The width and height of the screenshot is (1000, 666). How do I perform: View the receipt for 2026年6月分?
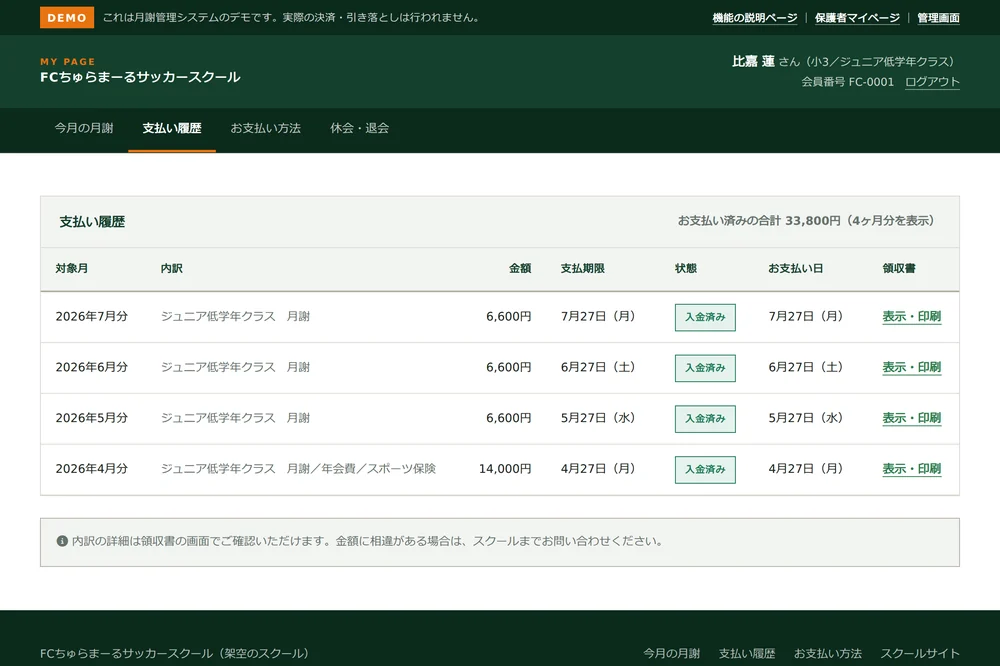click(911, 367)
